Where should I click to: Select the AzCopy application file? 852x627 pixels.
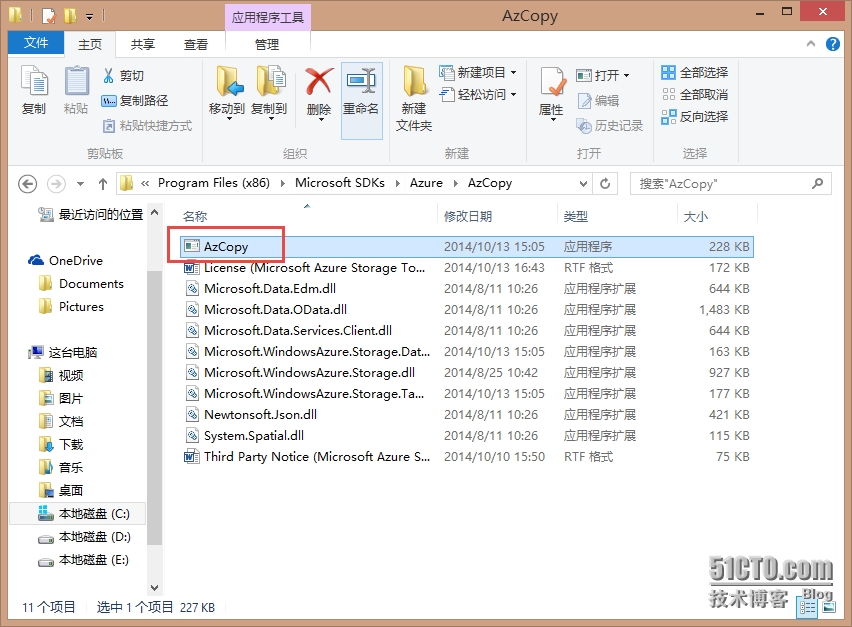pyautogui.click(x=467, y=247)
